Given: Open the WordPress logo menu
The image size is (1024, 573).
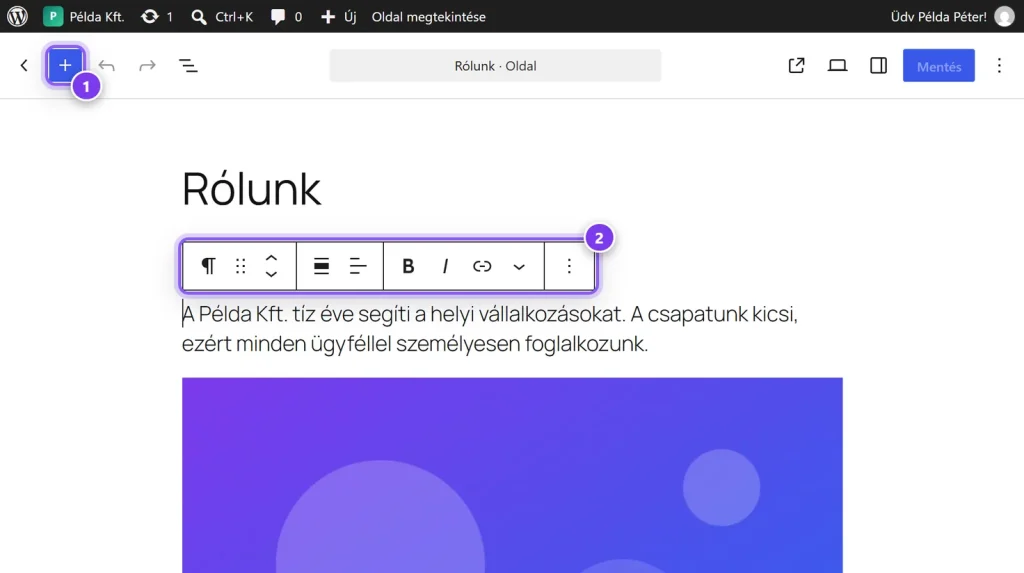Looking at the screenshot, I should pyautogui.click(x=18, y=16).
